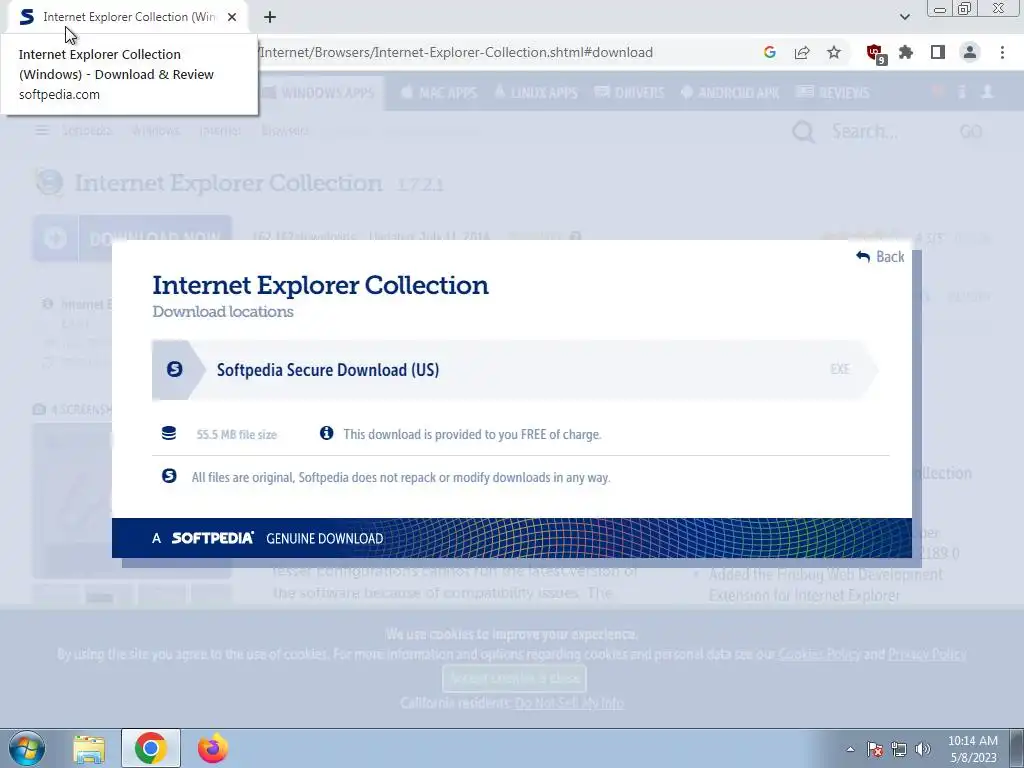Click the share page icon
The height and width of the screenshot is (768, 1024).
(x=802, y=52)
